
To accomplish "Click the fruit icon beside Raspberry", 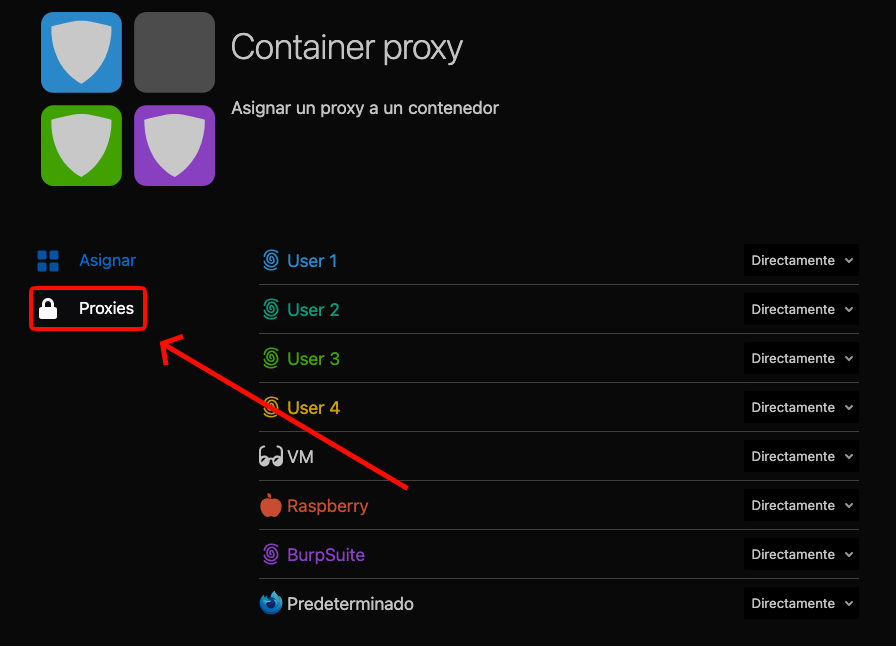I will tap(270, 506).
